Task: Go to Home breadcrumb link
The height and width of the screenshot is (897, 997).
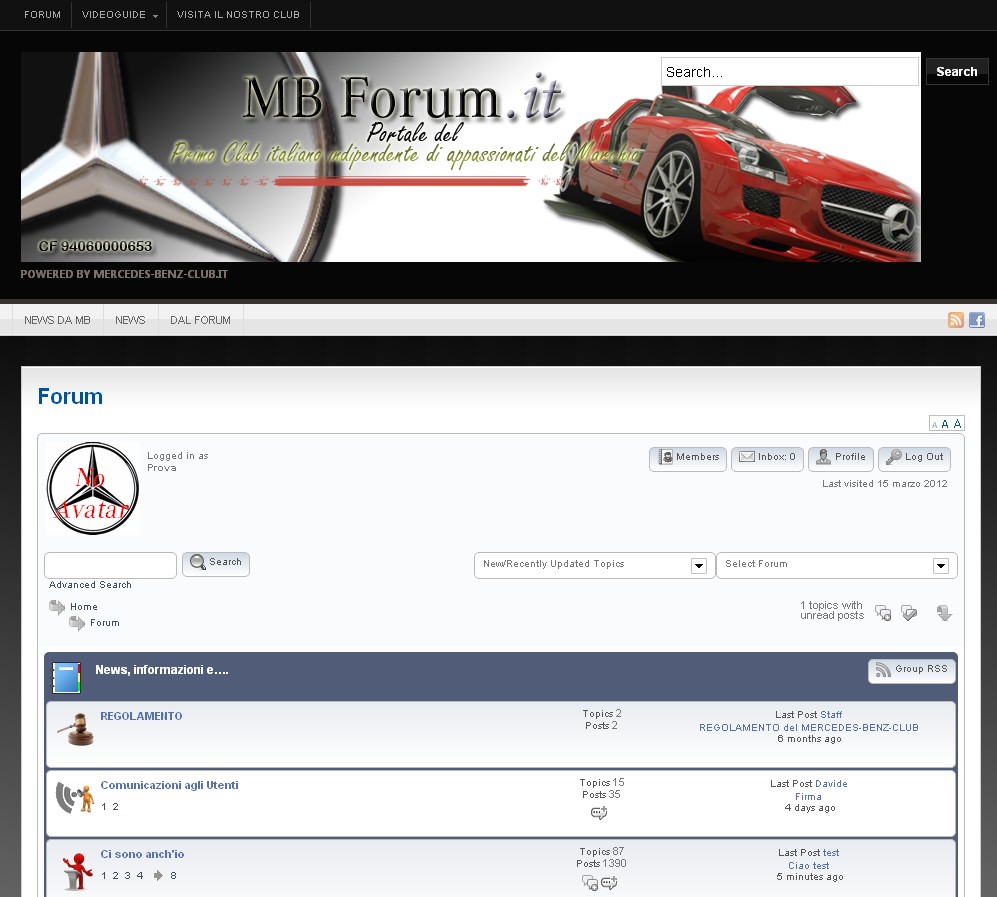Action: (84, 607)
